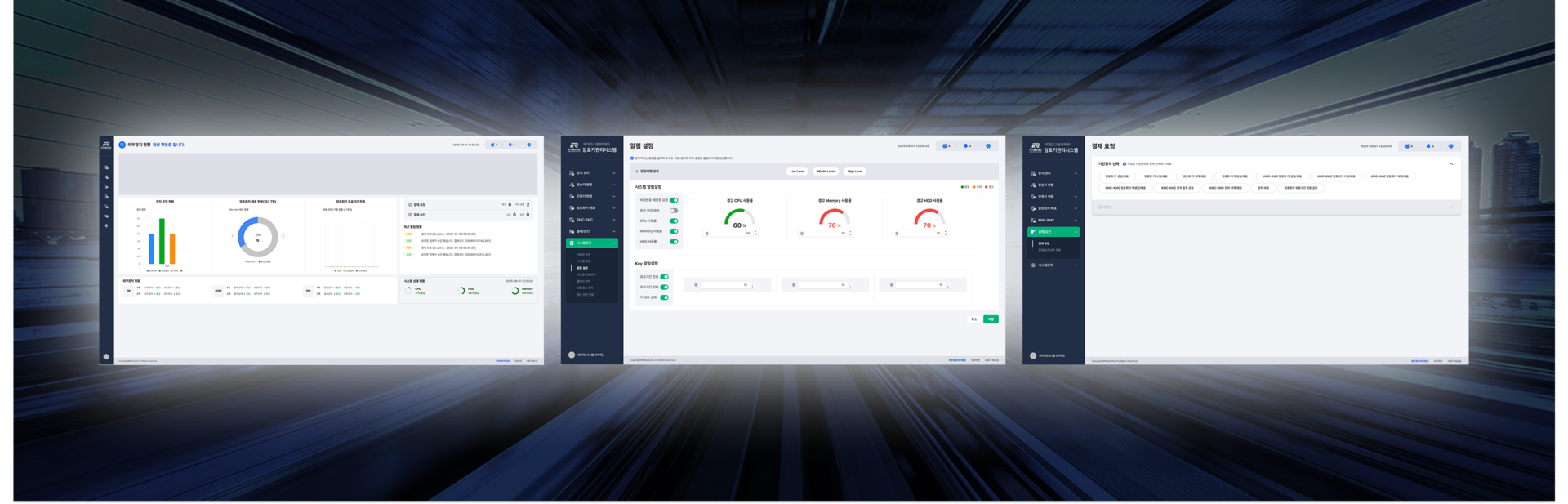This screenshot has height=504, width=1568.
Task: Increase the Memory threshold stepper arrow
Action: pyautogui.click(x=851, y=232)
